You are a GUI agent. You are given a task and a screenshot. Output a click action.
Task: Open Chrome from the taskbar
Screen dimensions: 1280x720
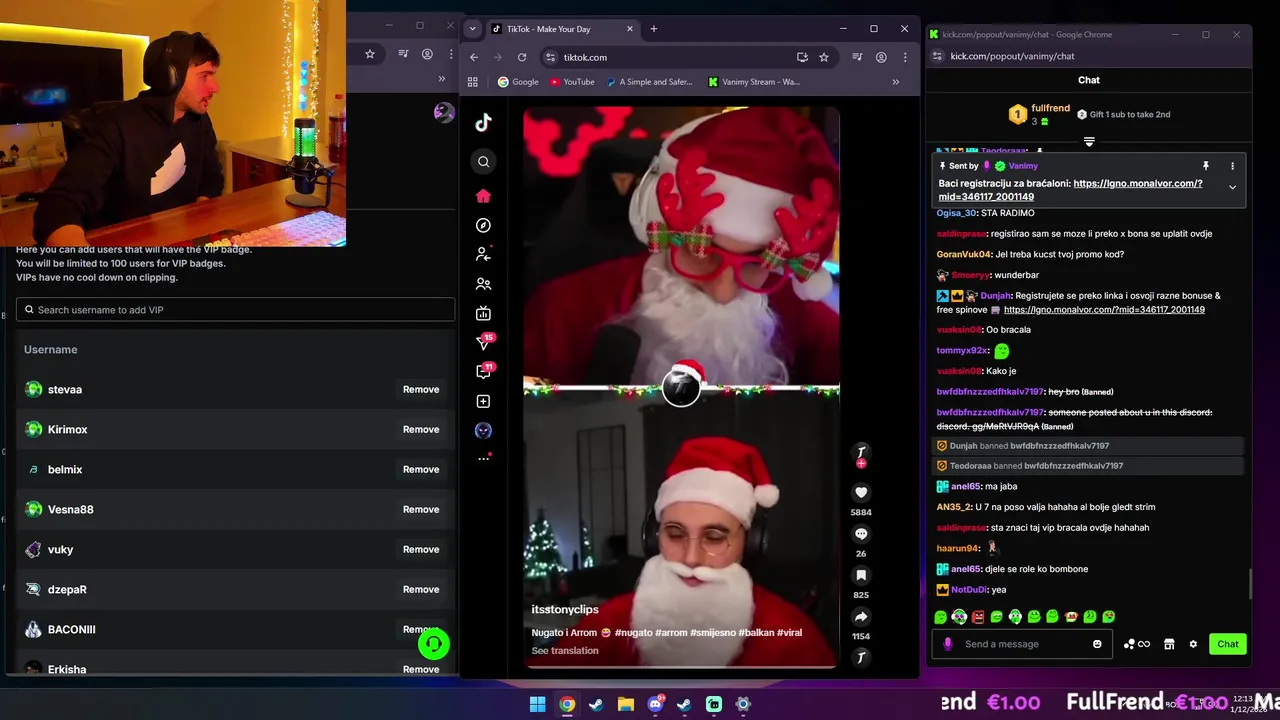[567, 704]
